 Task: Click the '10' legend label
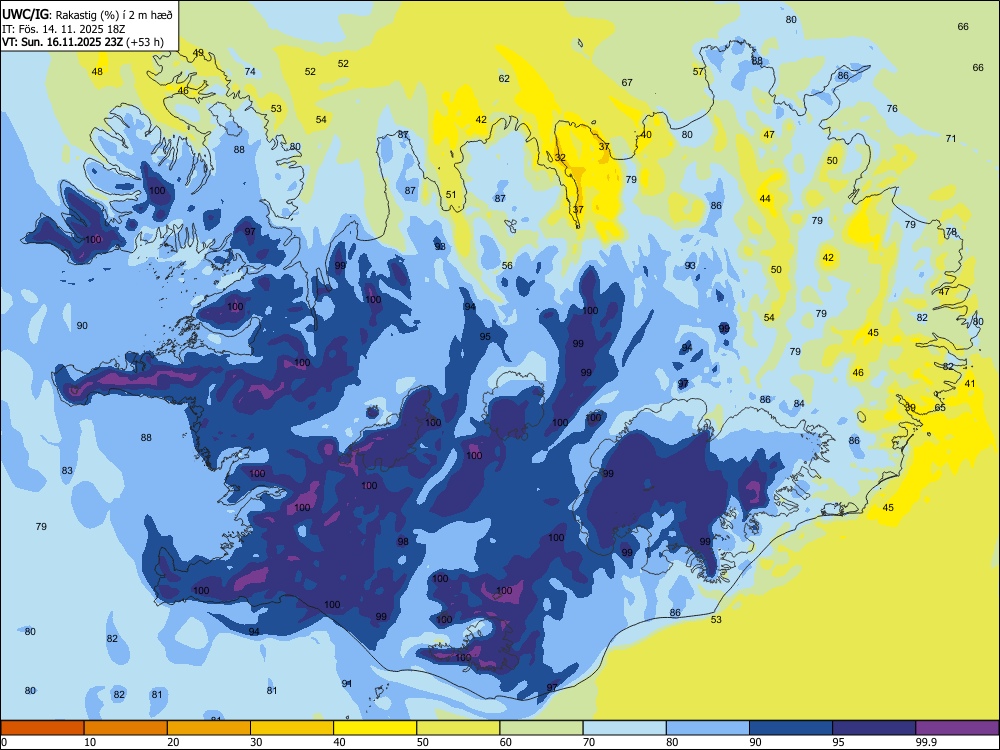point(90,742)
